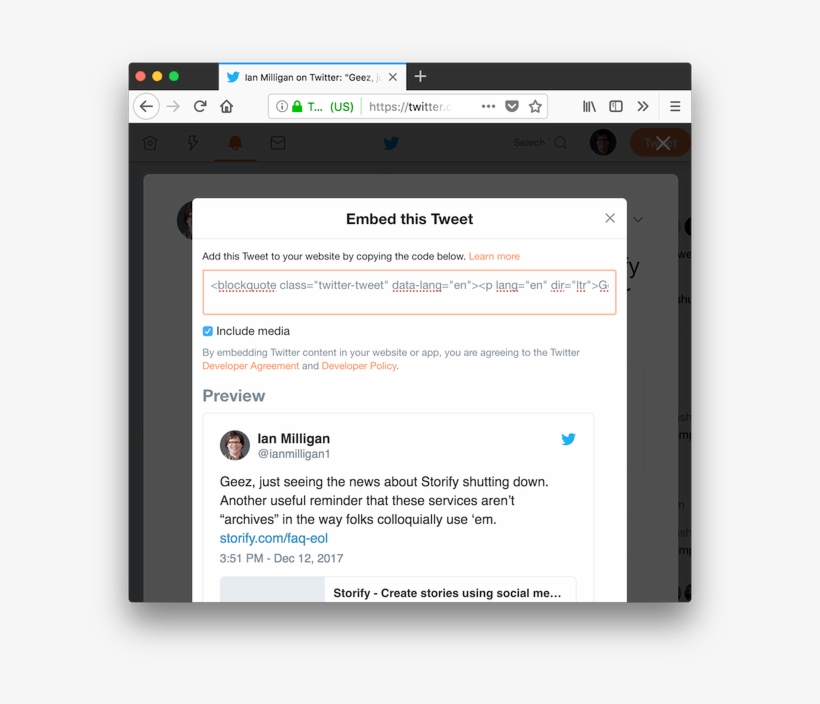Open a new browser tab
The width and height of the screenshot is (820, 704).
pyautogui.click(x=420, y=76)
